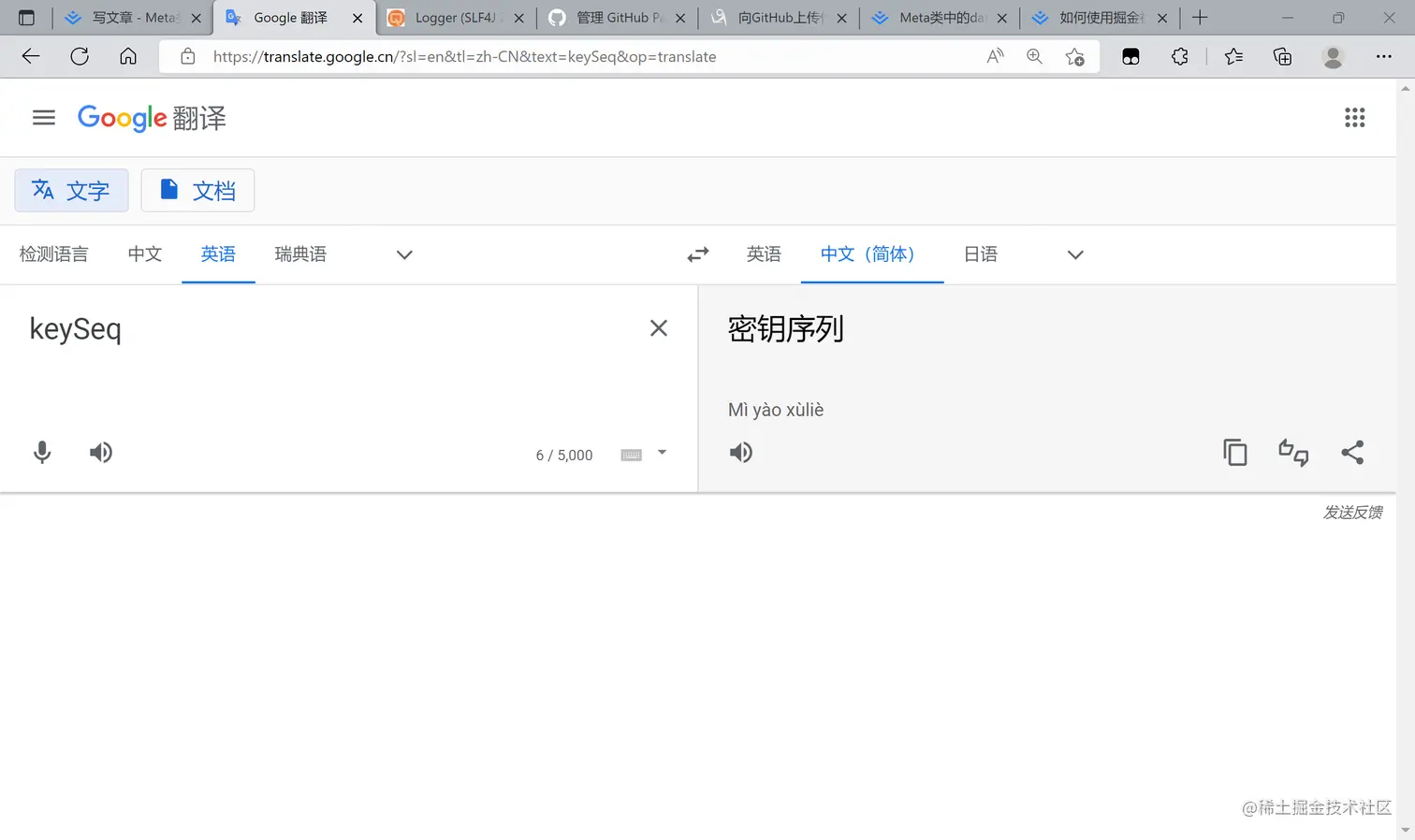Switch to 文档 document translation mode
This screenshot has width=1415, height=840.
(197, 191)
